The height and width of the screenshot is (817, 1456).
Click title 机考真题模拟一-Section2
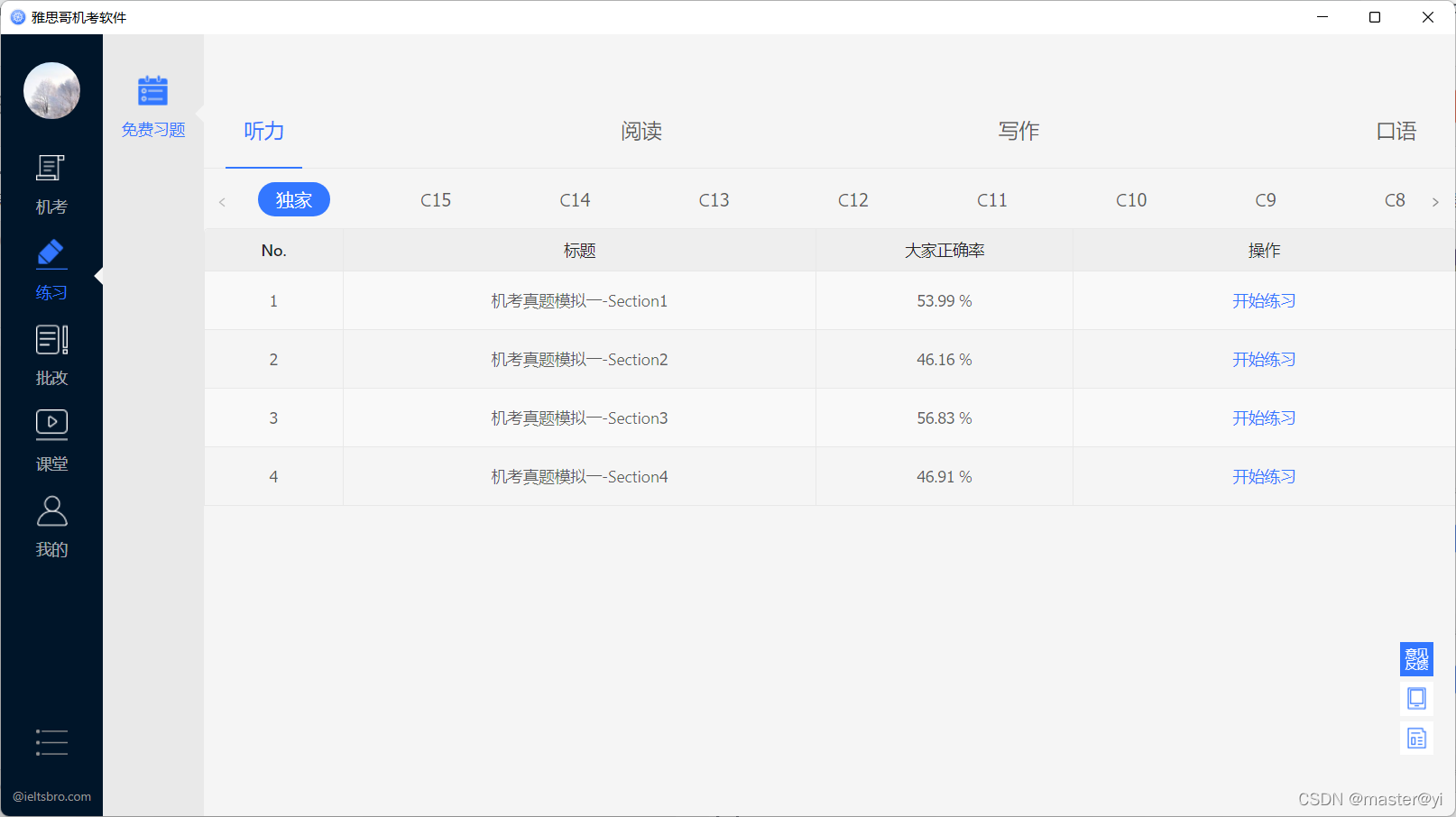[x=579, y=360]
